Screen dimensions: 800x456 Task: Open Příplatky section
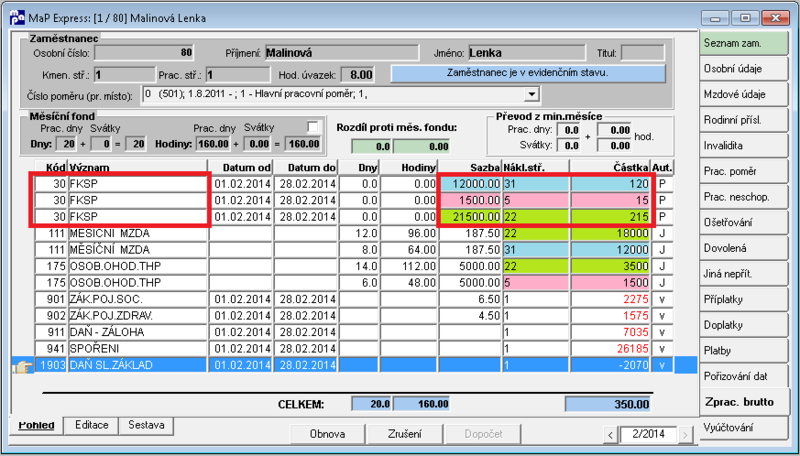tap(744, 299)
